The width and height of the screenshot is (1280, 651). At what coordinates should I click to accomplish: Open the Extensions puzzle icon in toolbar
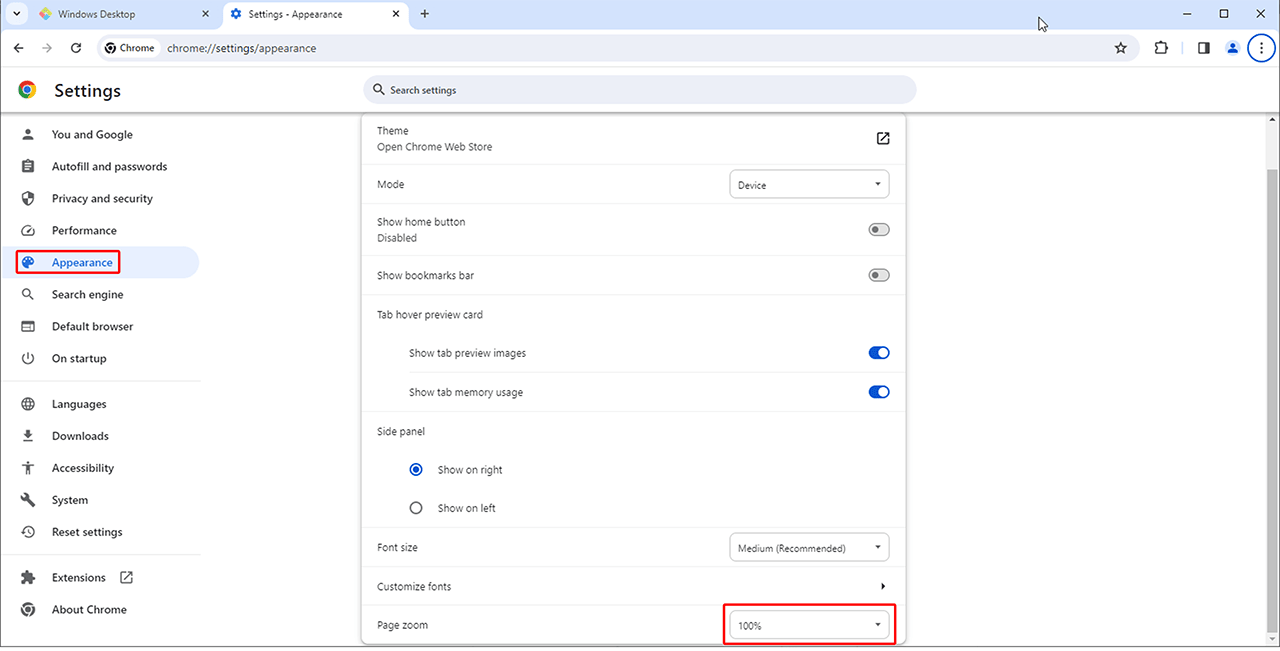point(1161,48)
